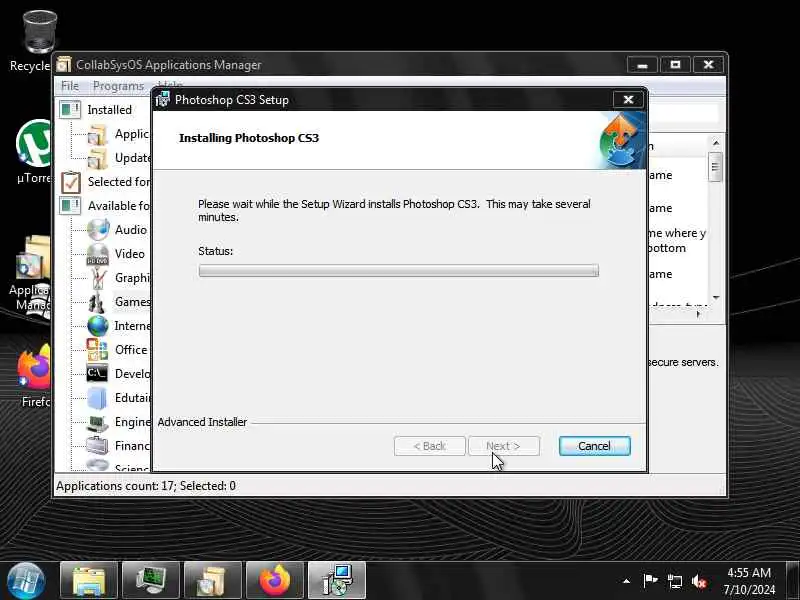Viewport: 800px width, 600px height.
Task: Select the Engineering category computer icon
Action: point(97,422)
